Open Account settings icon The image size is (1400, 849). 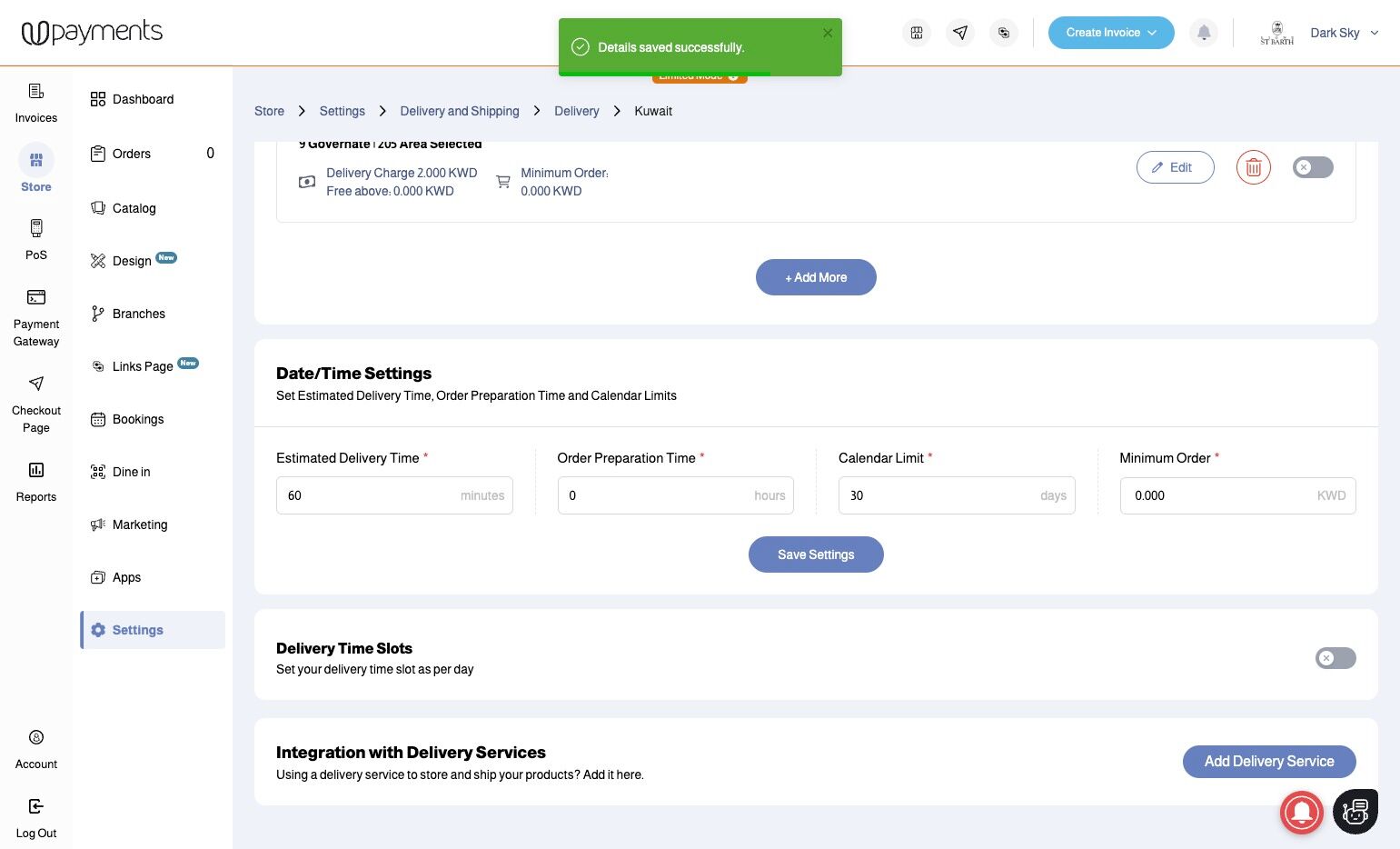pos(36,737)
